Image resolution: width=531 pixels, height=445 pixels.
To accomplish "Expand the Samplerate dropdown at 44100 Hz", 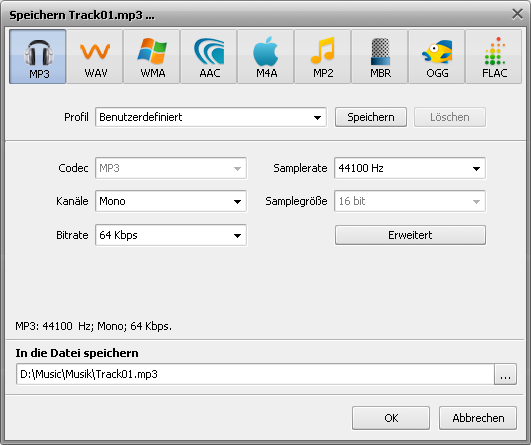I will point(410,168).
